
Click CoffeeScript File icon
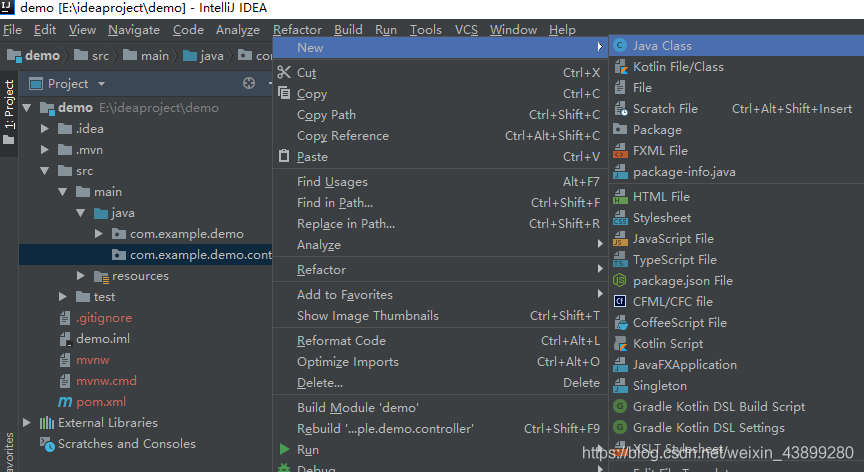pyautogui.click(x=620, y=323)
